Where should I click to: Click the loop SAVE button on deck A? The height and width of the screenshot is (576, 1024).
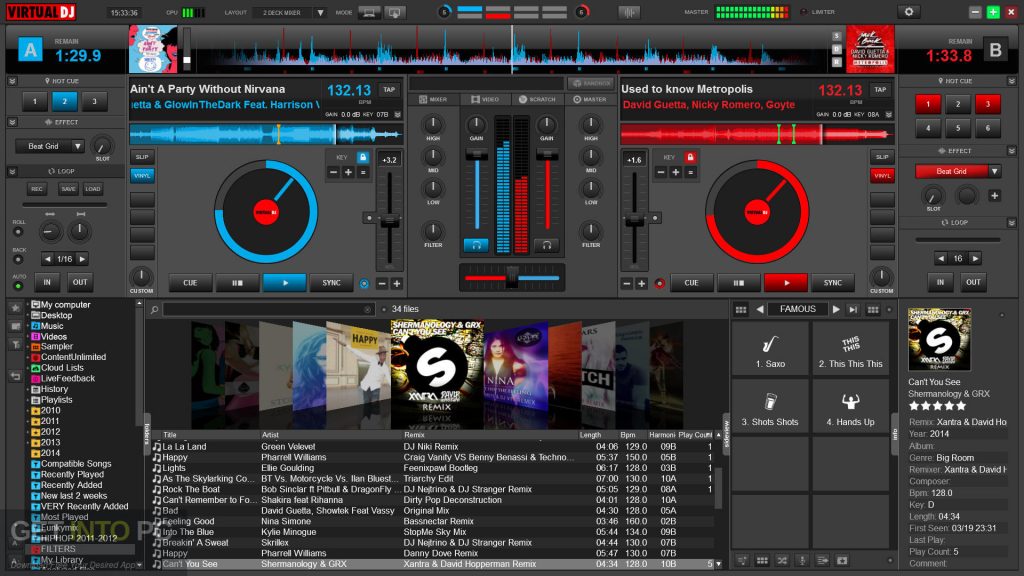click(68, 189)
